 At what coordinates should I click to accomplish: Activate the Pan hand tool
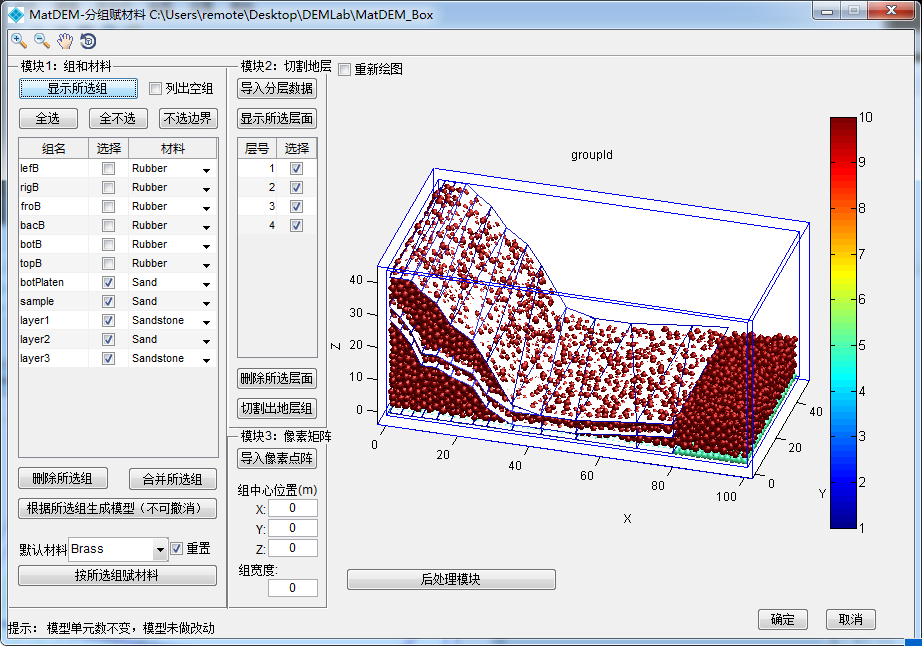point(65,41)
